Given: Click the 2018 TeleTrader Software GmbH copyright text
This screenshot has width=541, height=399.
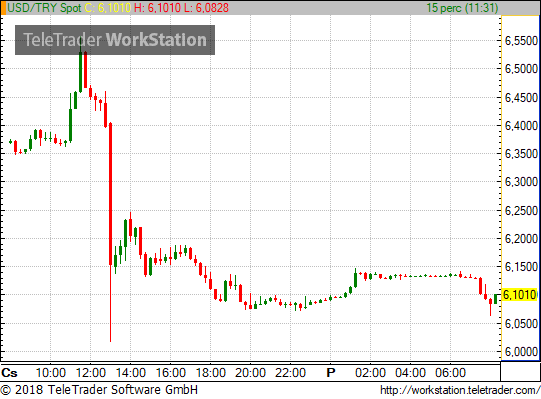Looking at the screenshot, I should click(99, 390).
